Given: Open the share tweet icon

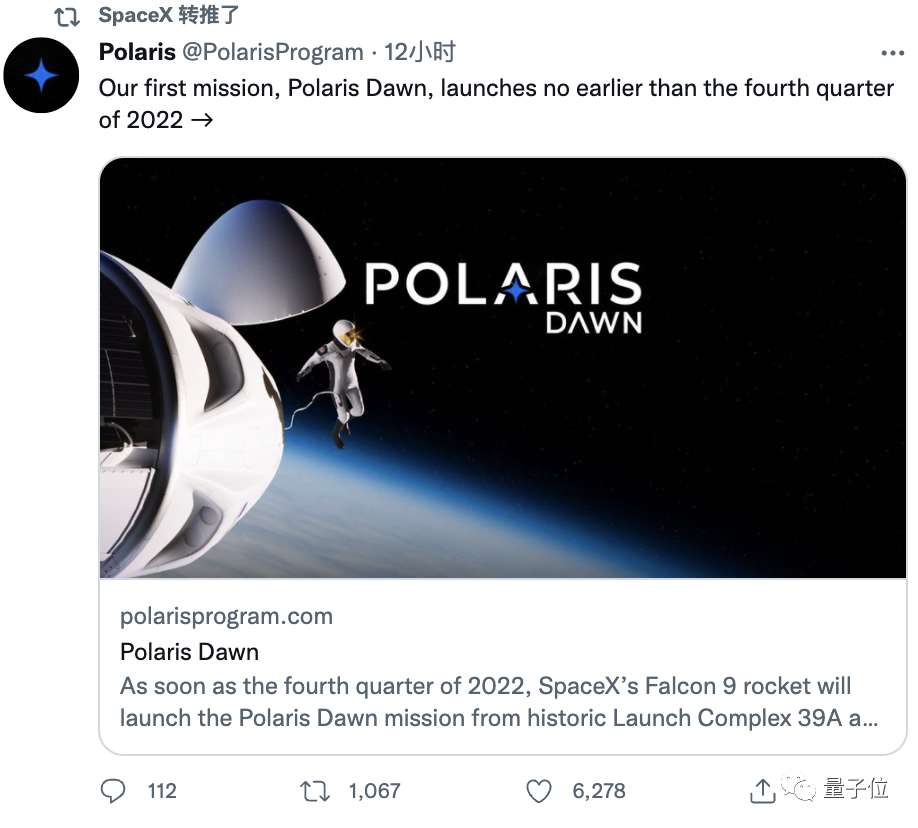Looking at the screenshot, I should click(762, 791).
